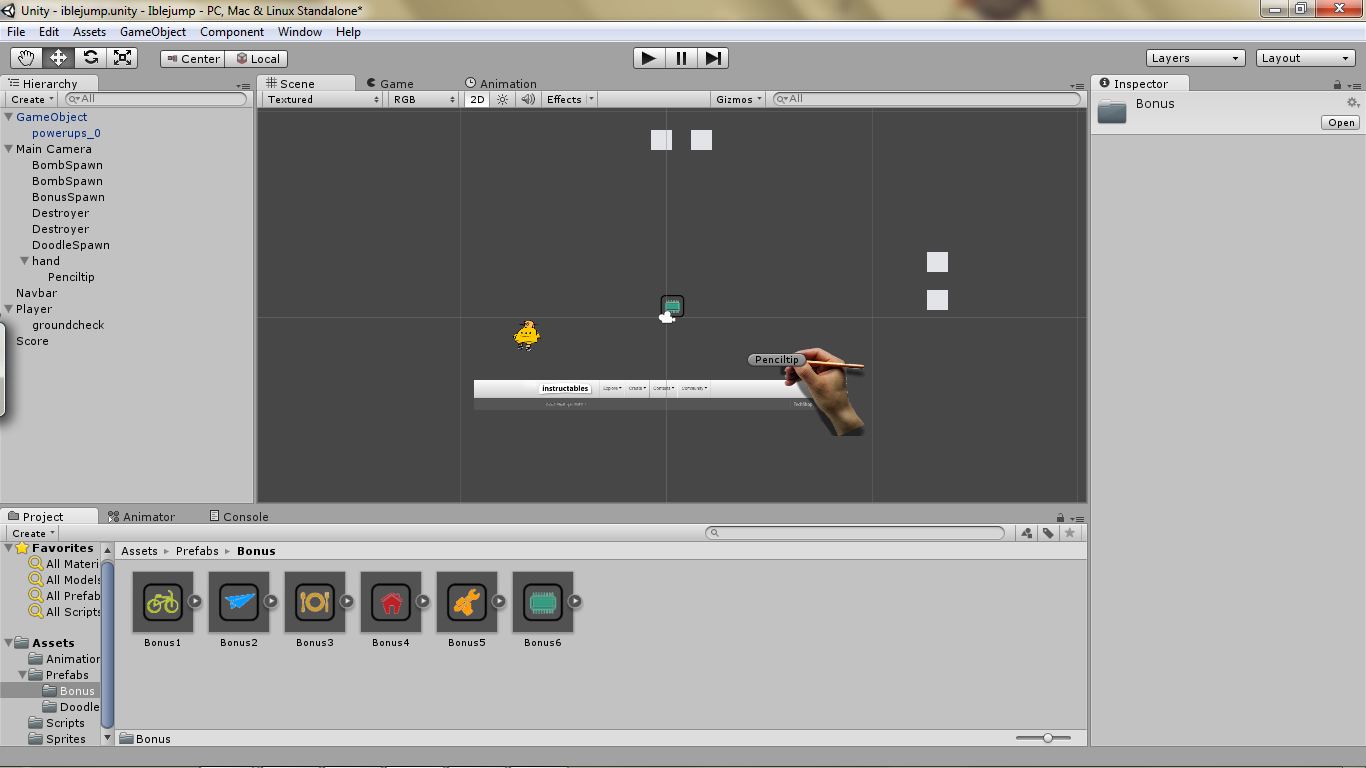1366x768 pixels.
Task: Open the Layers dropdown
Action: pyautogui.click(x=1196, y=58)
